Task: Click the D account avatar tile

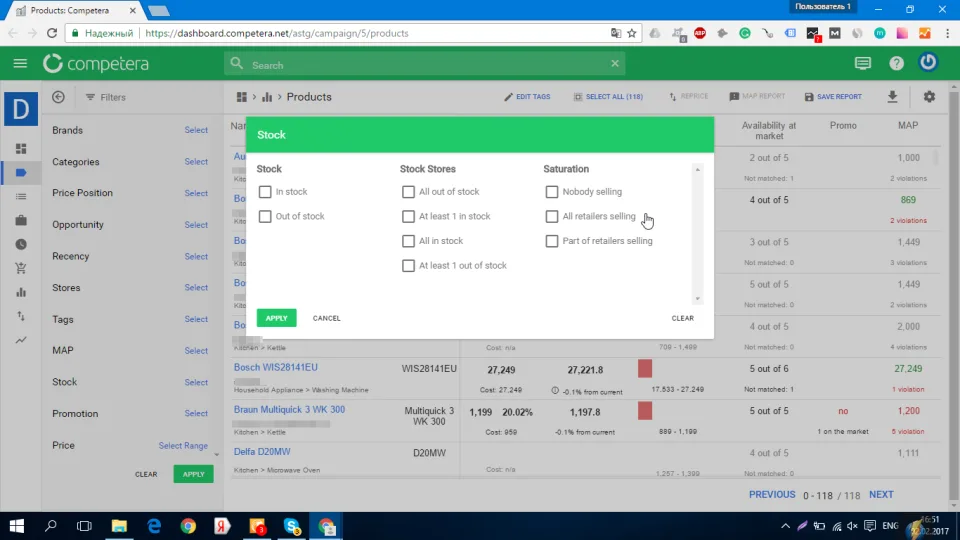Action: point(21,109)
